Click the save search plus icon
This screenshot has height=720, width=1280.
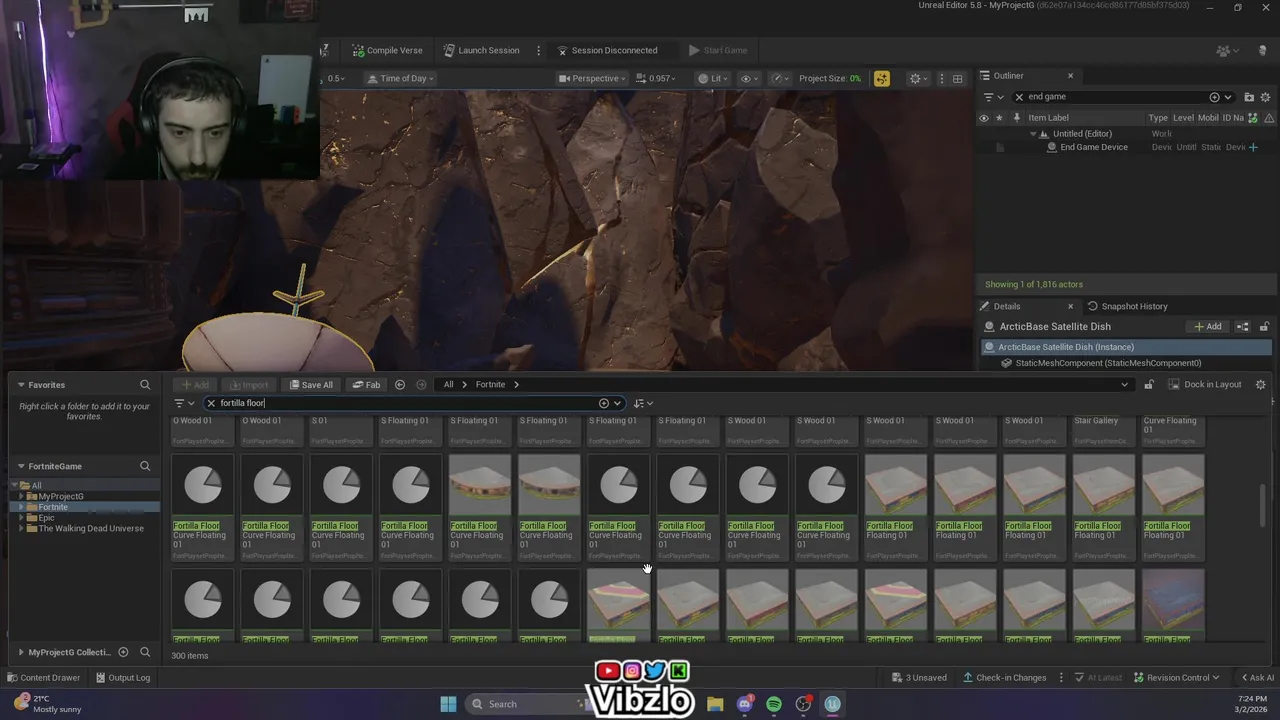pyautogui.click(x=604, y=403)
